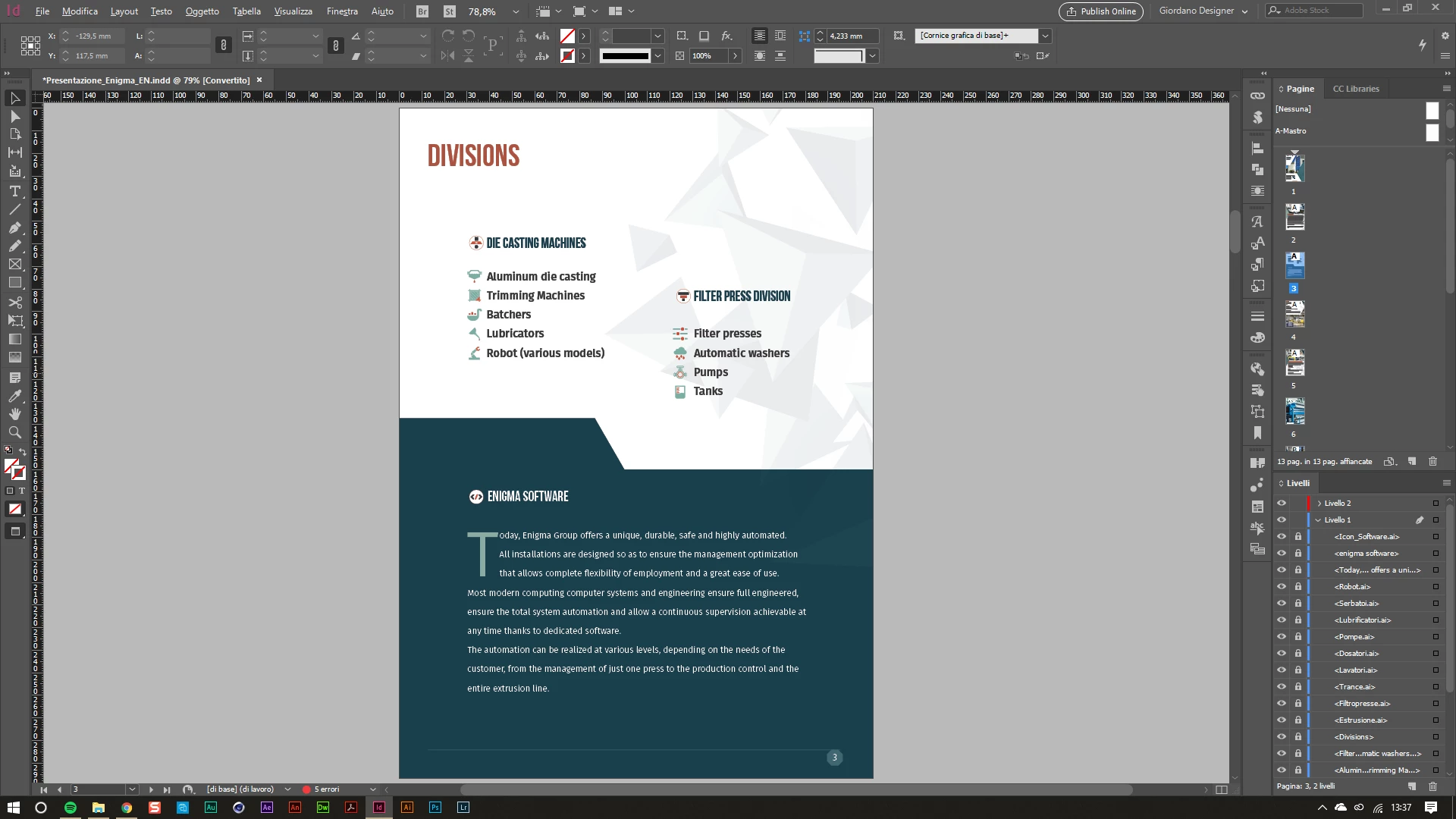The width and height of the screenshot is (1456, 819).
Task: Pick the Scissors tool
Action: tap(14, 302)
